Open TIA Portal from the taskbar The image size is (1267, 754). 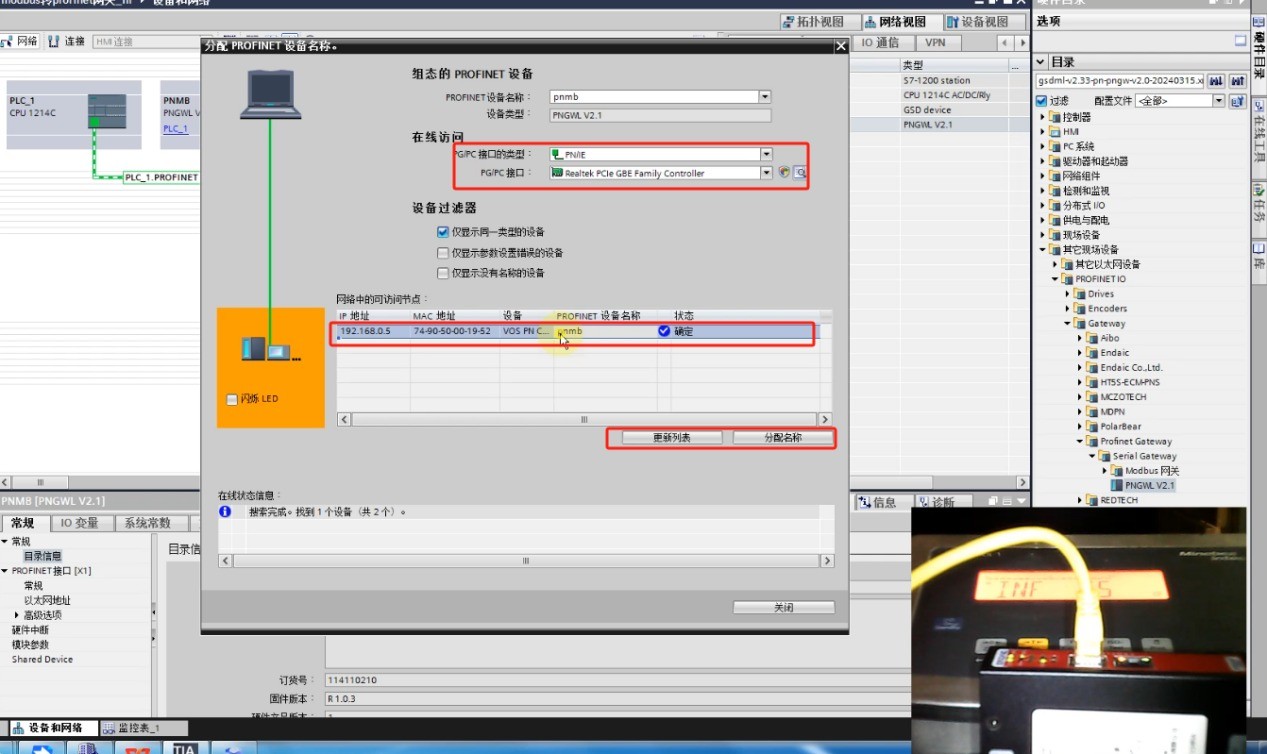tap(184, 748)
